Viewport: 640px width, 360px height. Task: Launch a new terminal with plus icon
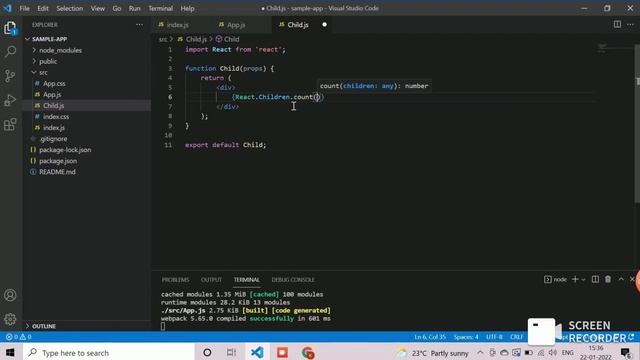575,279
